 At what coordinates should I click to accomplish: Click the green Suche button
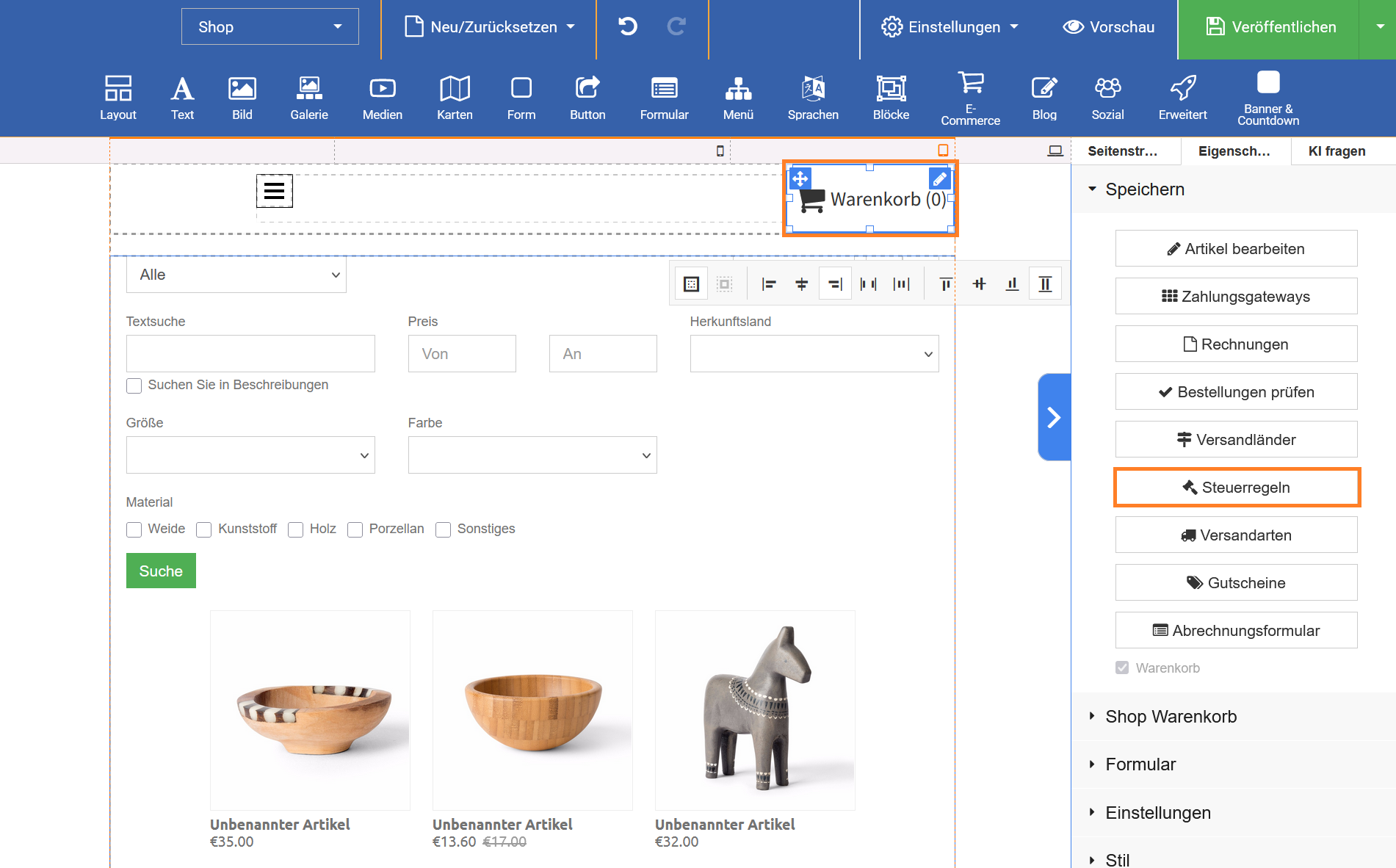coord(161,571)
